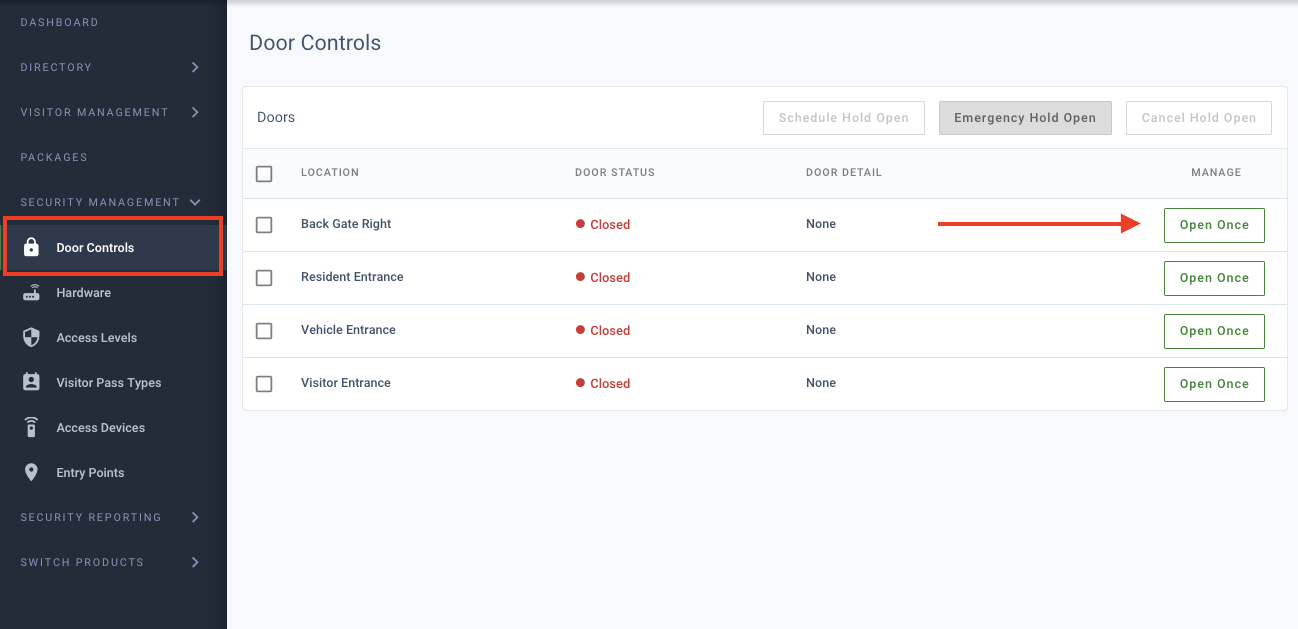
Task: Click the Hardware router icon in sidebar
Action: coord(31,293)
